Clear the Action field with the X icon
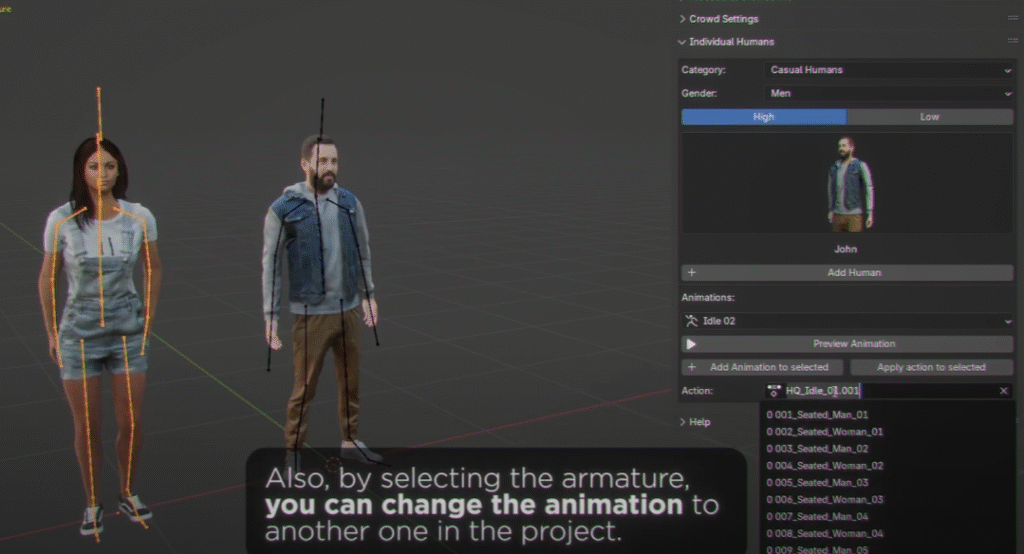The height and width of the screenshot is (554, 1024). pyautogui.click(x=1003, y=391)
